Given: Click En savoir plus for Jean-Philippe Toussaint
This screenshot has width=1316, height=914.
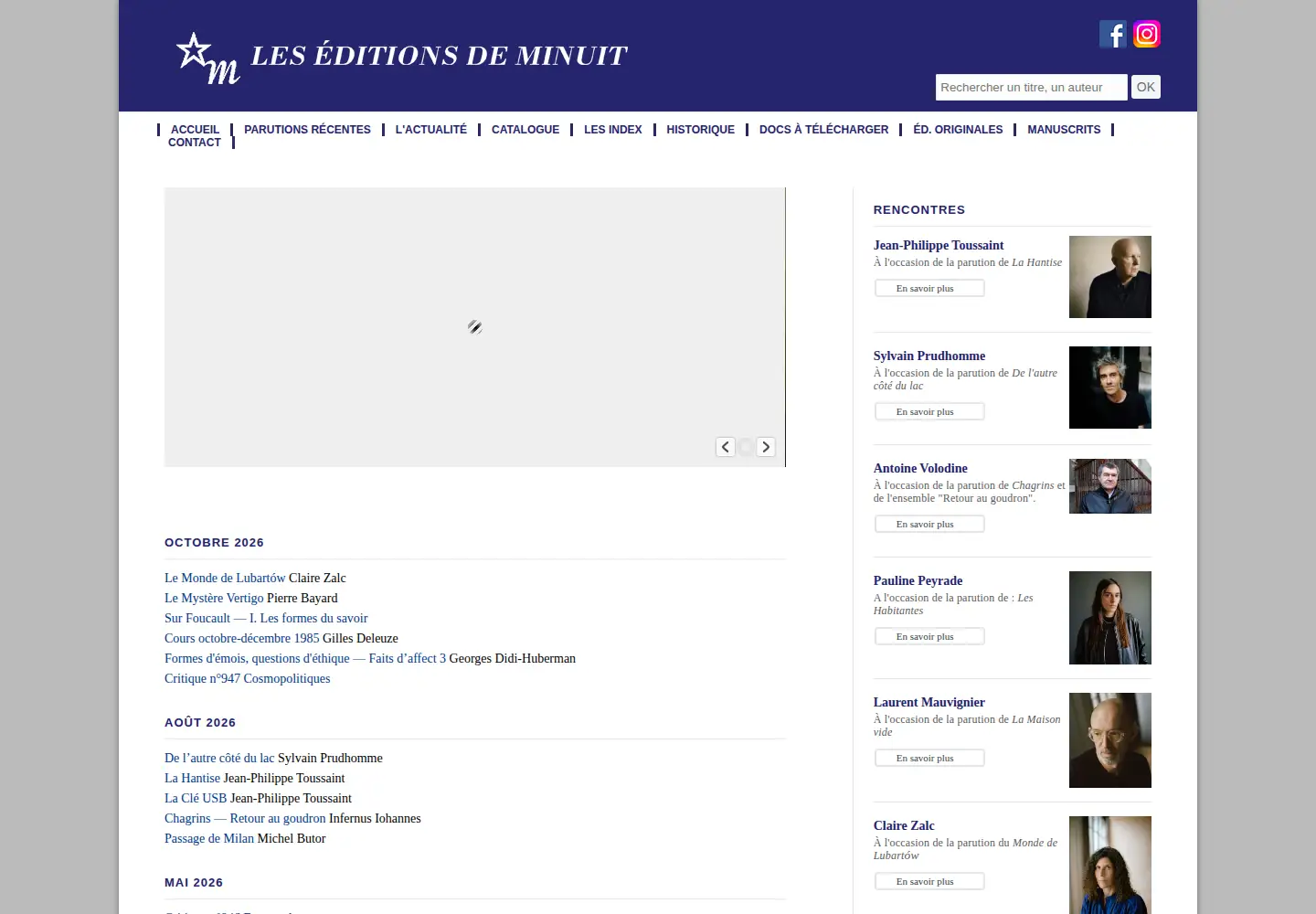Looking at the screenshot, I should click(929, 289).
